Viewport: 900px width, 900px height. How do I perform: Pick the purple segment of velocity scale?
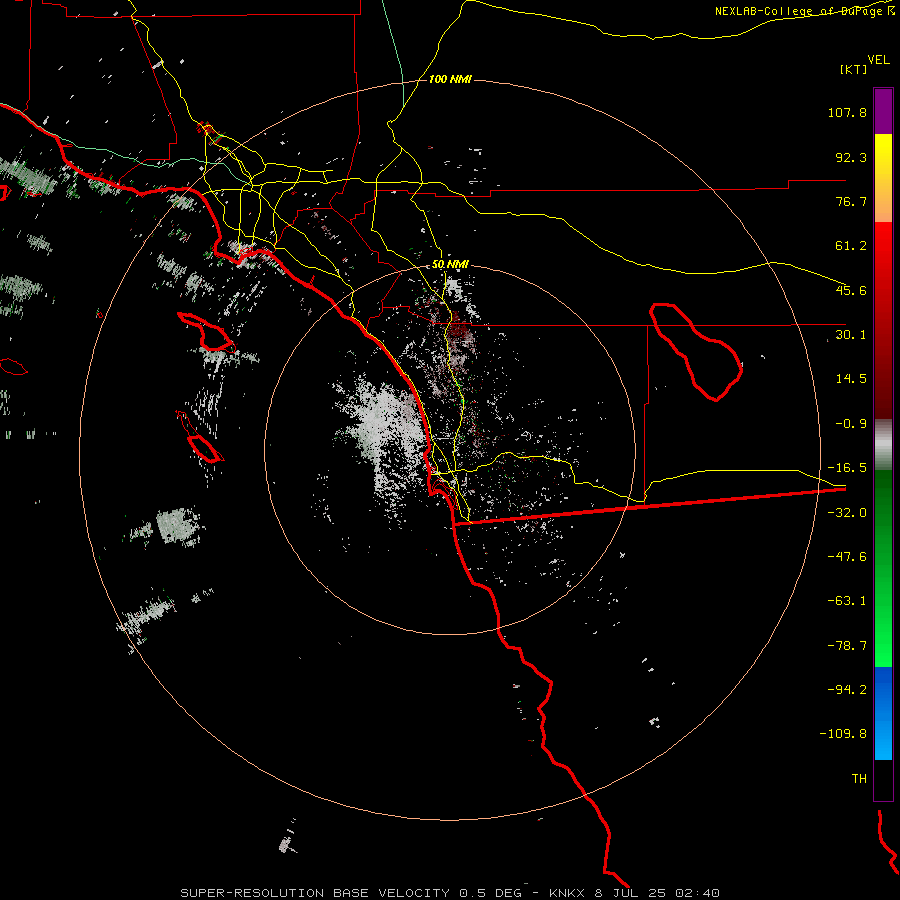(x=883, y=111)
